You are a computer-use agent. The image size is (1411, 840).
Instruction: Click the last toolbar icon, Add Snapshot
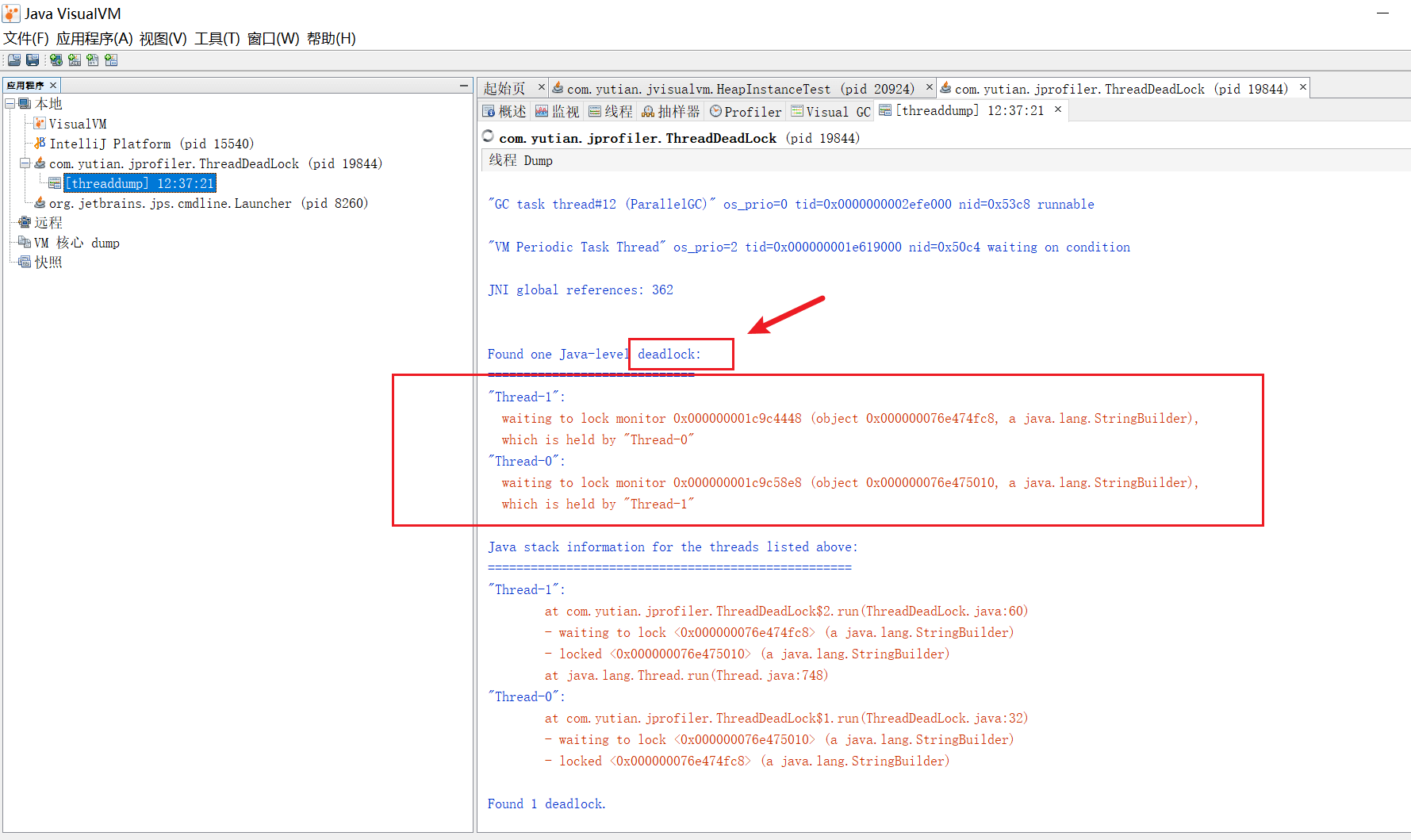coord(111,60)
